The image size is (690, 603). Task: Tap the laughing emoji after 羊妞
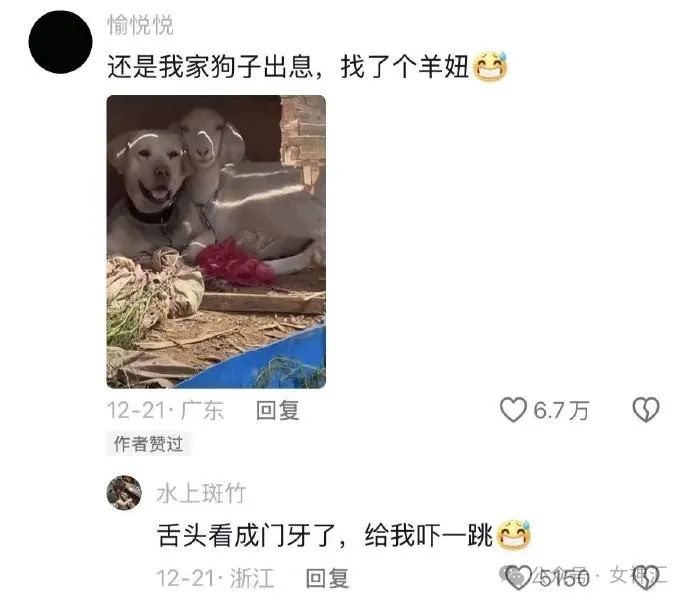click(490, 67)
